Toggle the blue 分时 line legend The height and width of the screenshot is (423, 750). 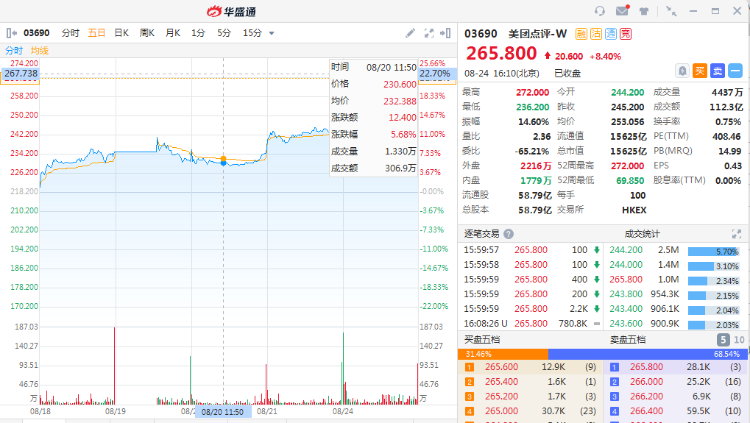click(x=14, y=51)
